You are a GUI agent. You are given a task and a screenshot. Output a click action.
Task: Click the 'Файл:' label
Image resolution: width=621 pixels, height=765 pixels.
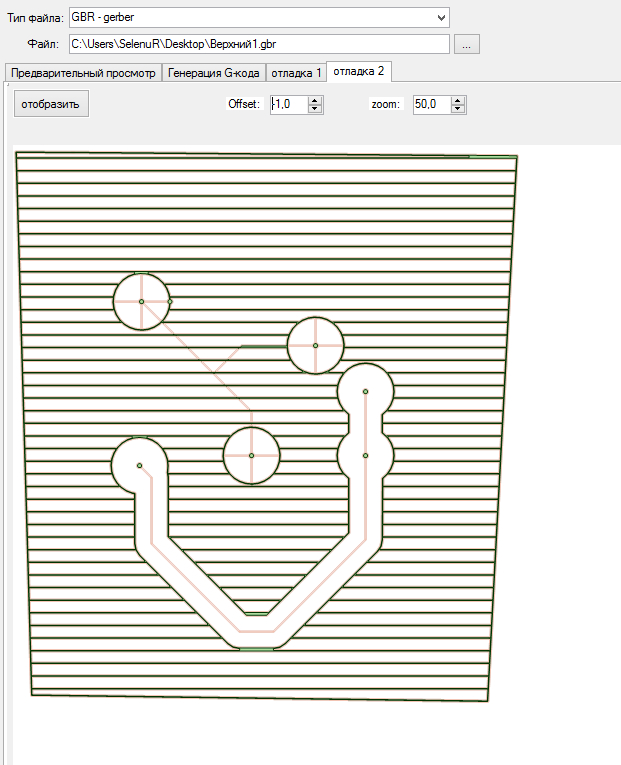click(x=43, y=44)
